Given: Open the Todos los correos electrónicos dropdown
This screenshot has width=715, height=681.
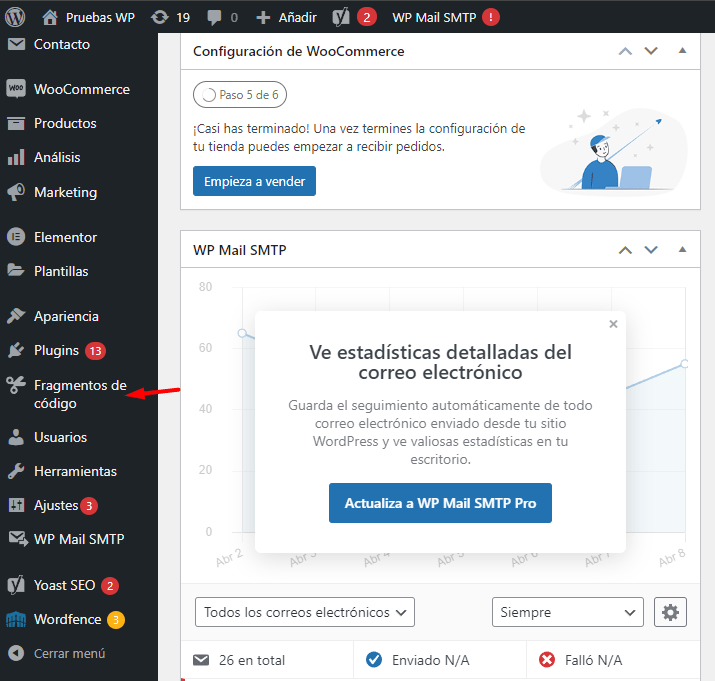Looking at the screenshot, I should 305,612.
